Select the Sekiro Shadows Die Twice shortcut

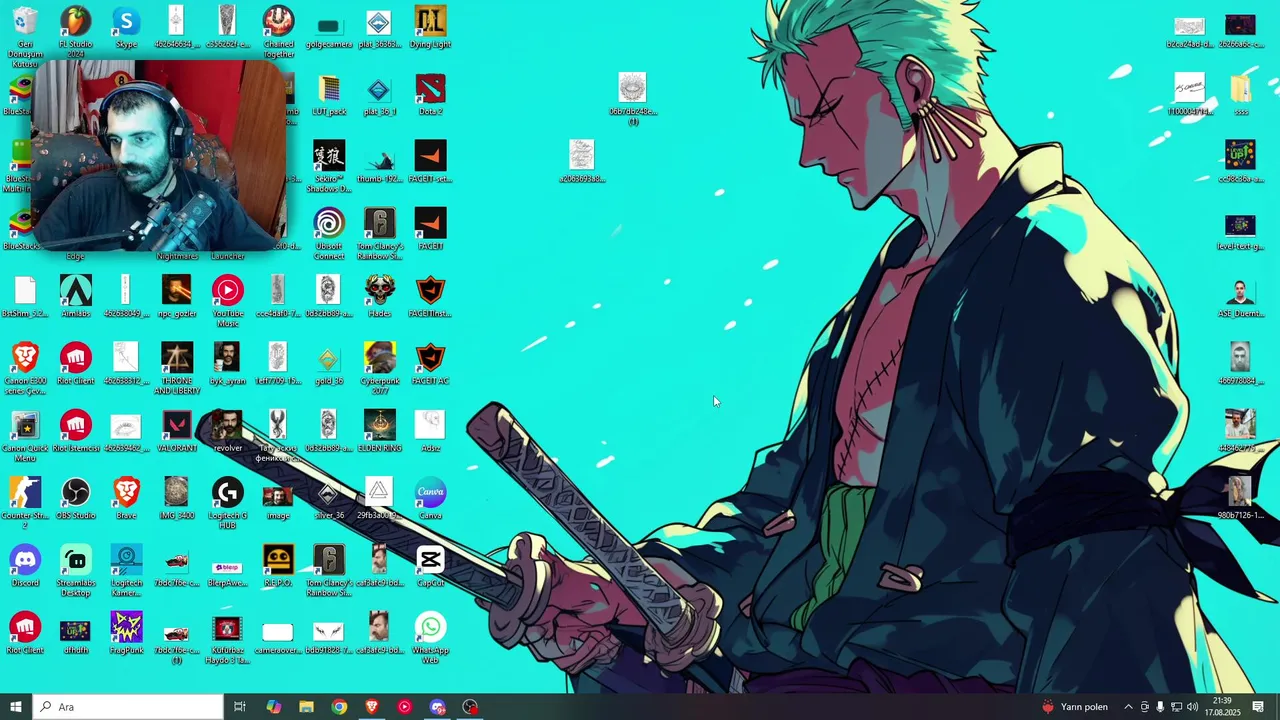[x=329, y=166]
